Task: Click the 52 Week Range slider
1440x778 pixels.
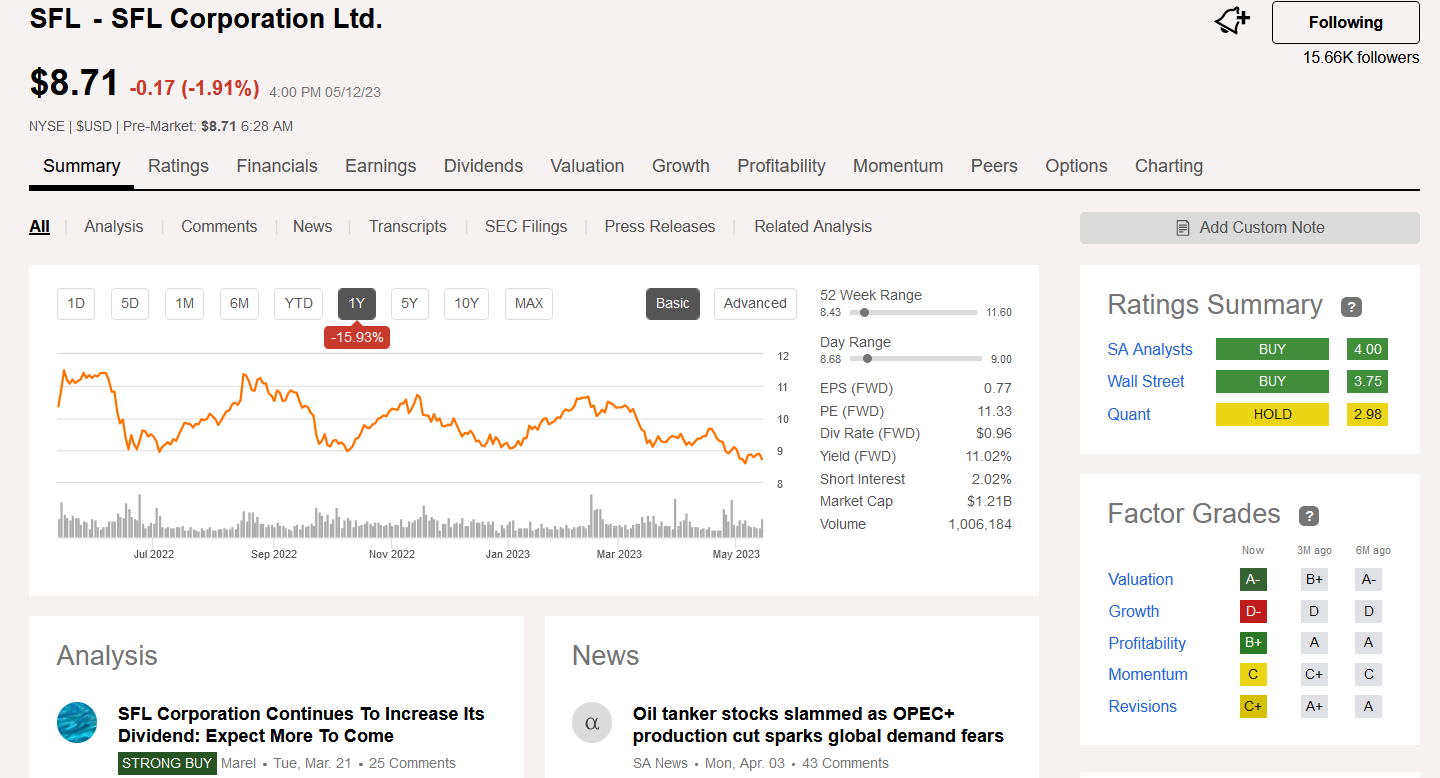Action: [913, 312]
